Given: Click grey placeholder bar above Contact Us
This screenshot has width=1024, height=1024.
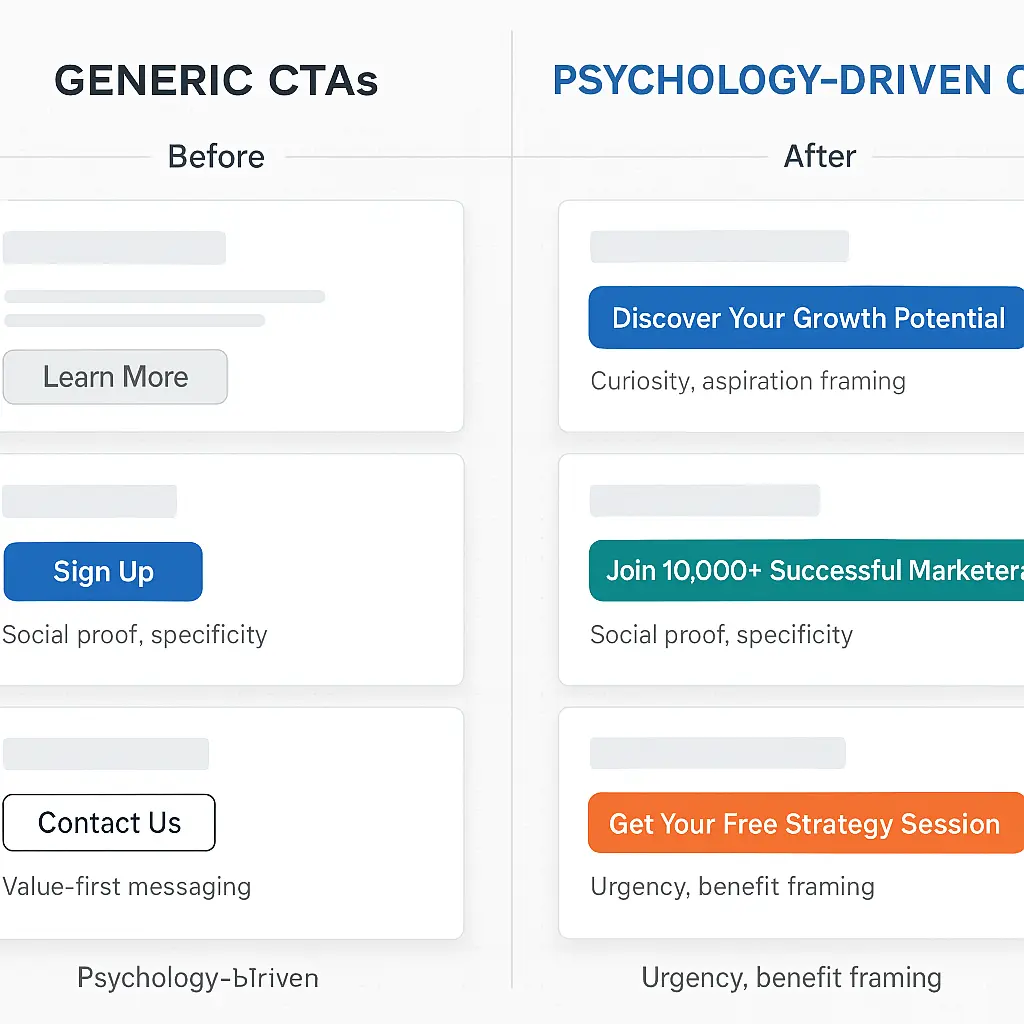Looking at the screenshot, I should tap(106, 754).
